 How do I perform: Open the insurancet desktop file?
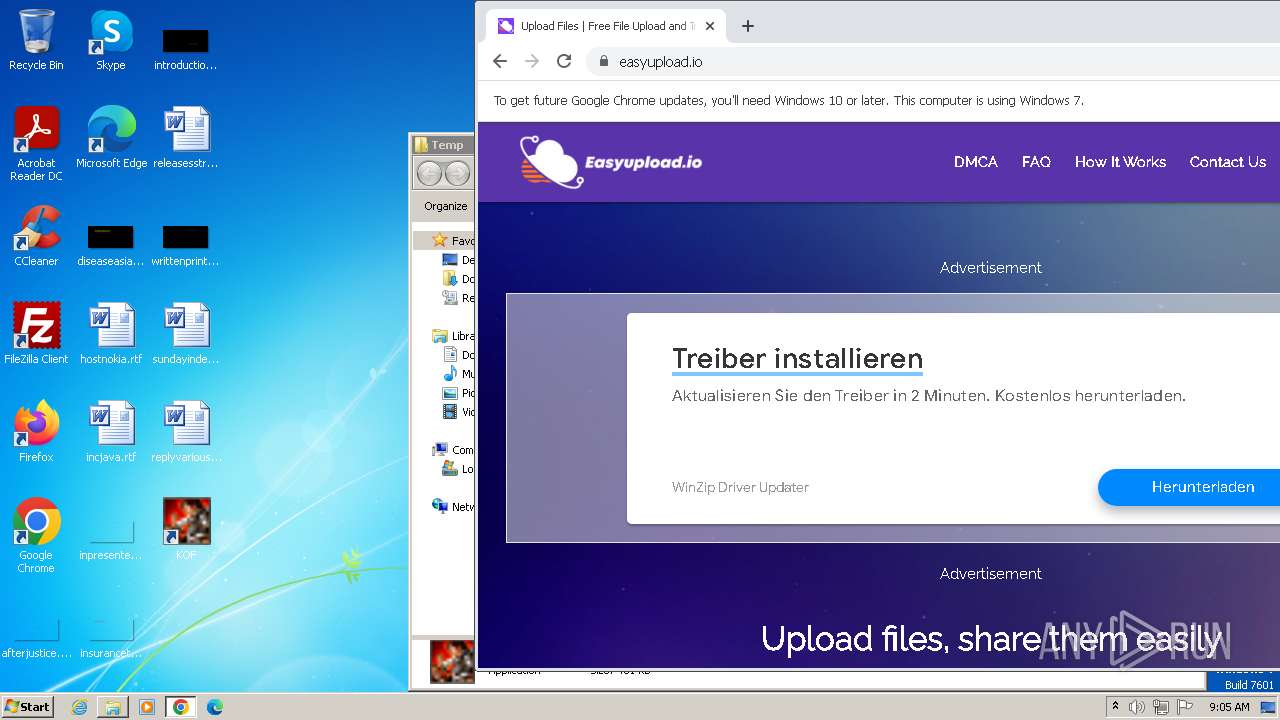111,636
